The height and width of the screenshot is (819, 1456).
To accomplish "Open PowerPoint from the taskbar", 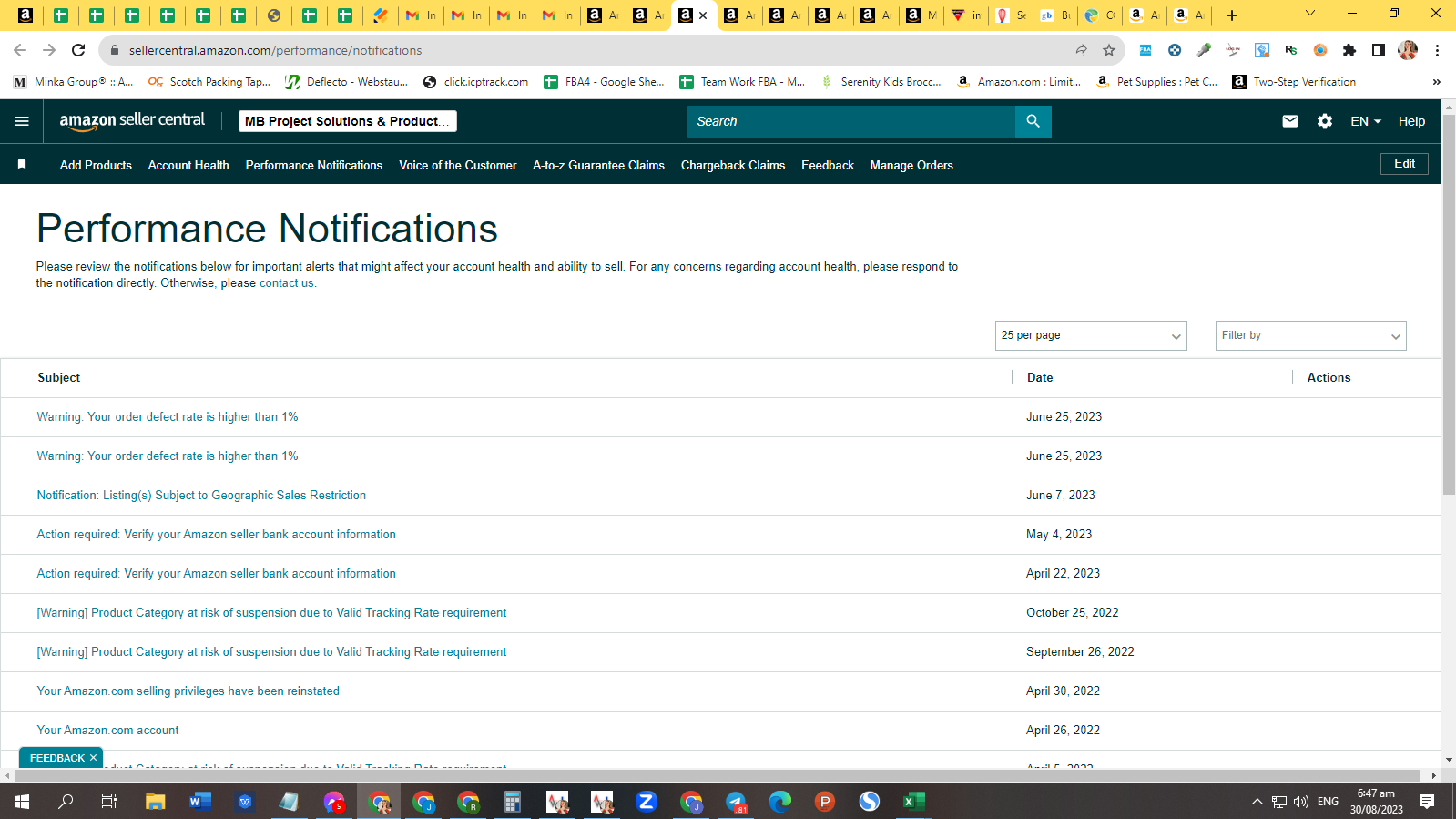I will pyautogui.click(x=825, y=802).
